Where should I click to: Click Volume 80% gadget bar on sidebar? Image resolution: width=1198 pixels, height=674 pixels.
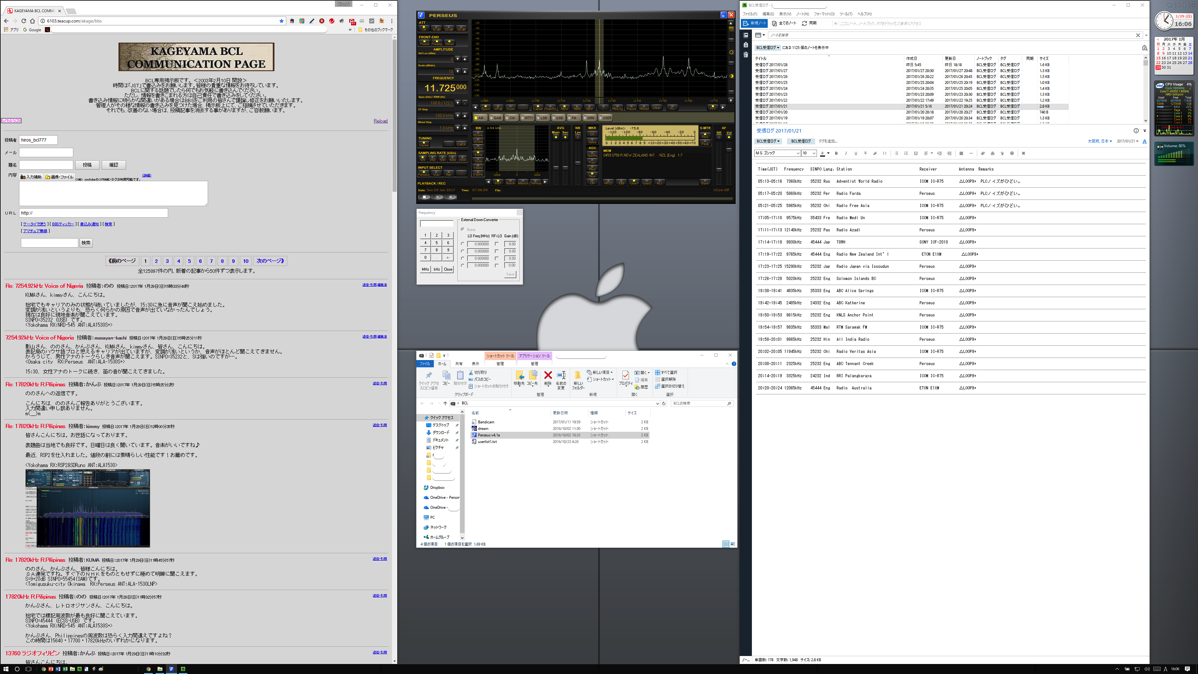pyautogui.click(x=1173, y=153)
